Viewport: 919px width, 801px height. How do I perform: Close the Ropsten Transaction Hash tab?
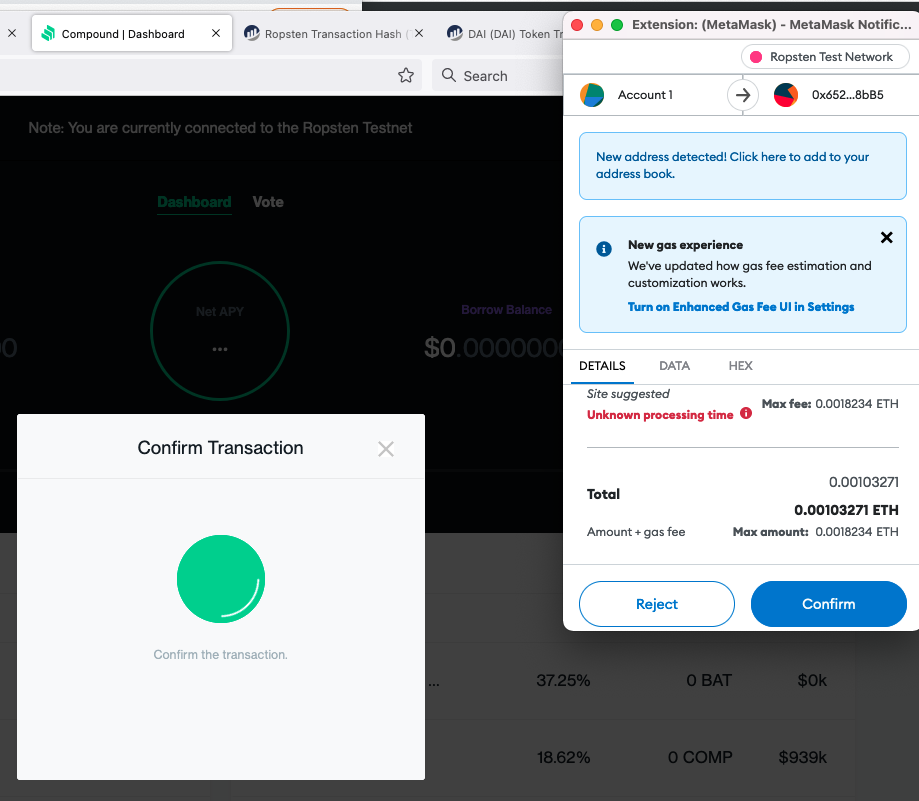coord(418,33)
